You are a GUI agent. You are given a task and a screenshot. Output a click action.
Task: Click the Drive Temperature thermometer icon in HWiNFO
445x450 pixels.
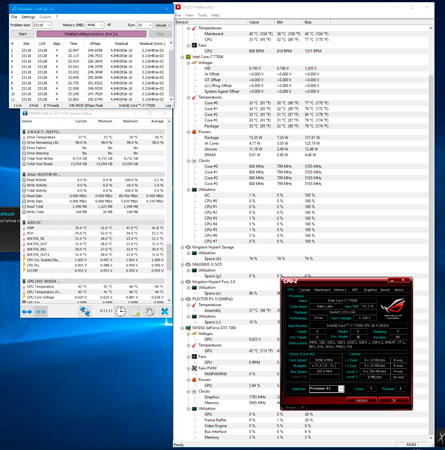click(24, 137)
